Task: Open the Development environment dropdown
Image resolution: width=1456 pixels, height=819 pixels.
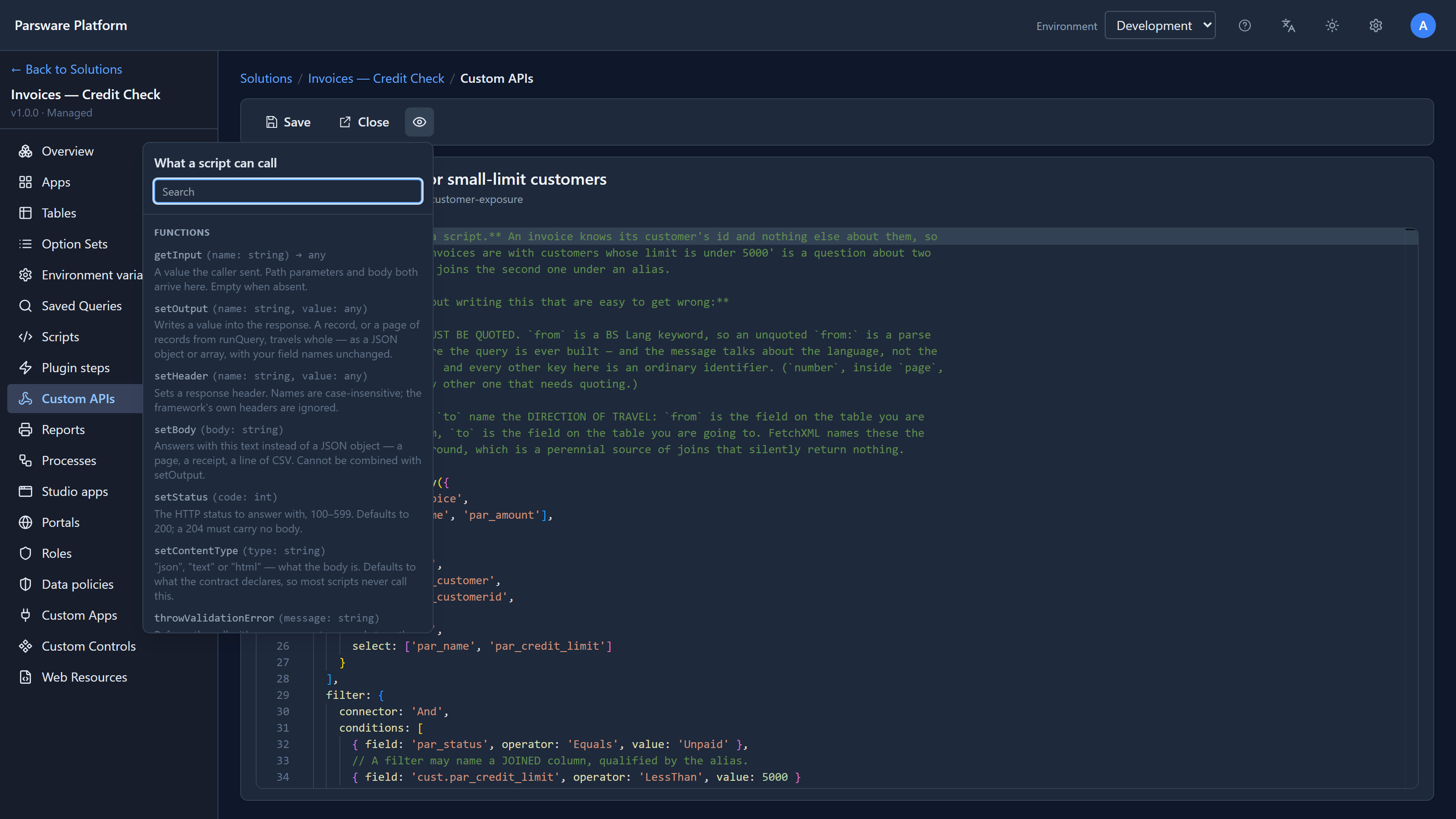Action: coord(1160,25)
